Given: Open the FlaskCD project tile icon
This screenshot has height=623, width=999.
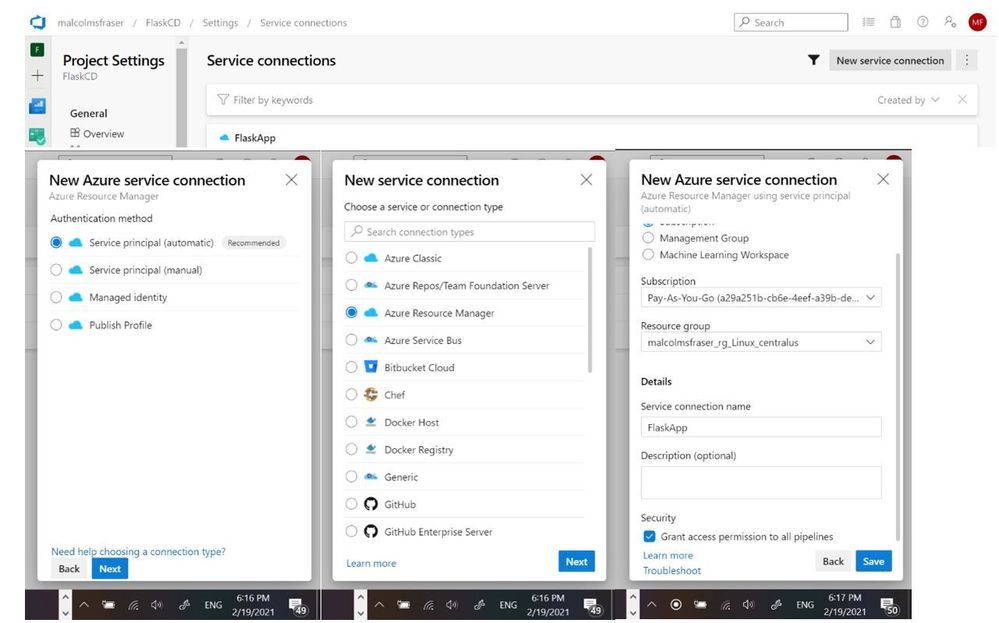Looking at the screenshot, I should point(38,50).
